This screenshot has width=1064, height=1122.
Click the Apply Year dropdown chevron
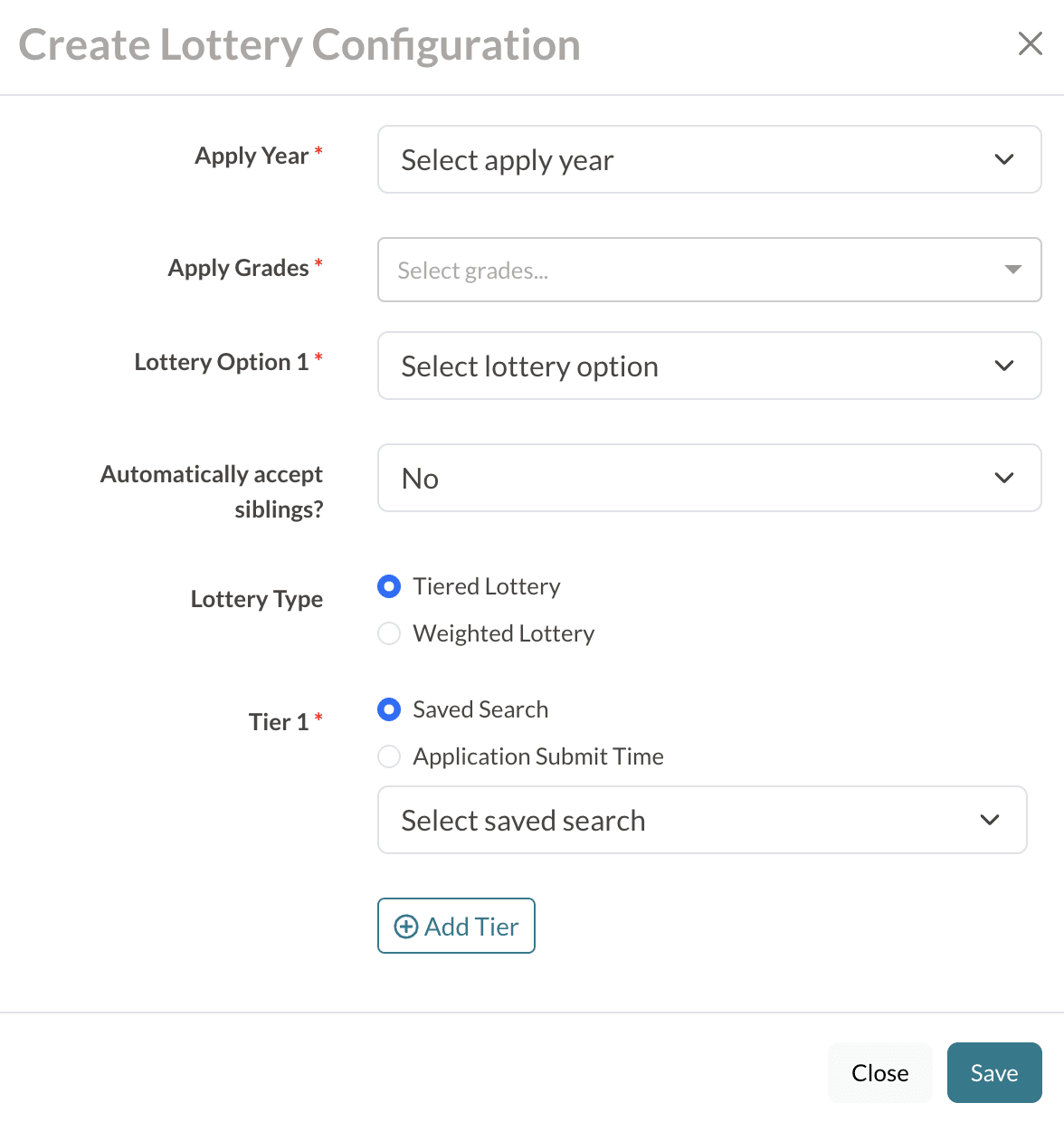1004,159
